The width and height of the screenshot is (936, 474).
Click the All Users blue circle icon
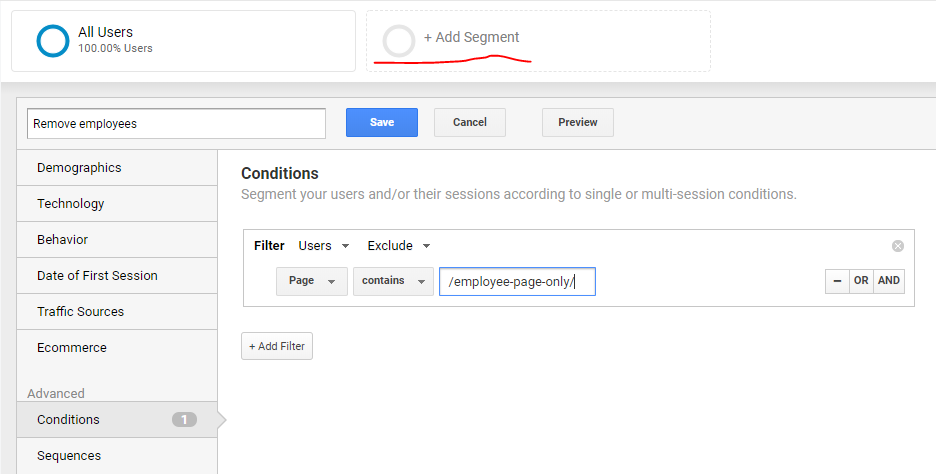click(x=53, y=41)
